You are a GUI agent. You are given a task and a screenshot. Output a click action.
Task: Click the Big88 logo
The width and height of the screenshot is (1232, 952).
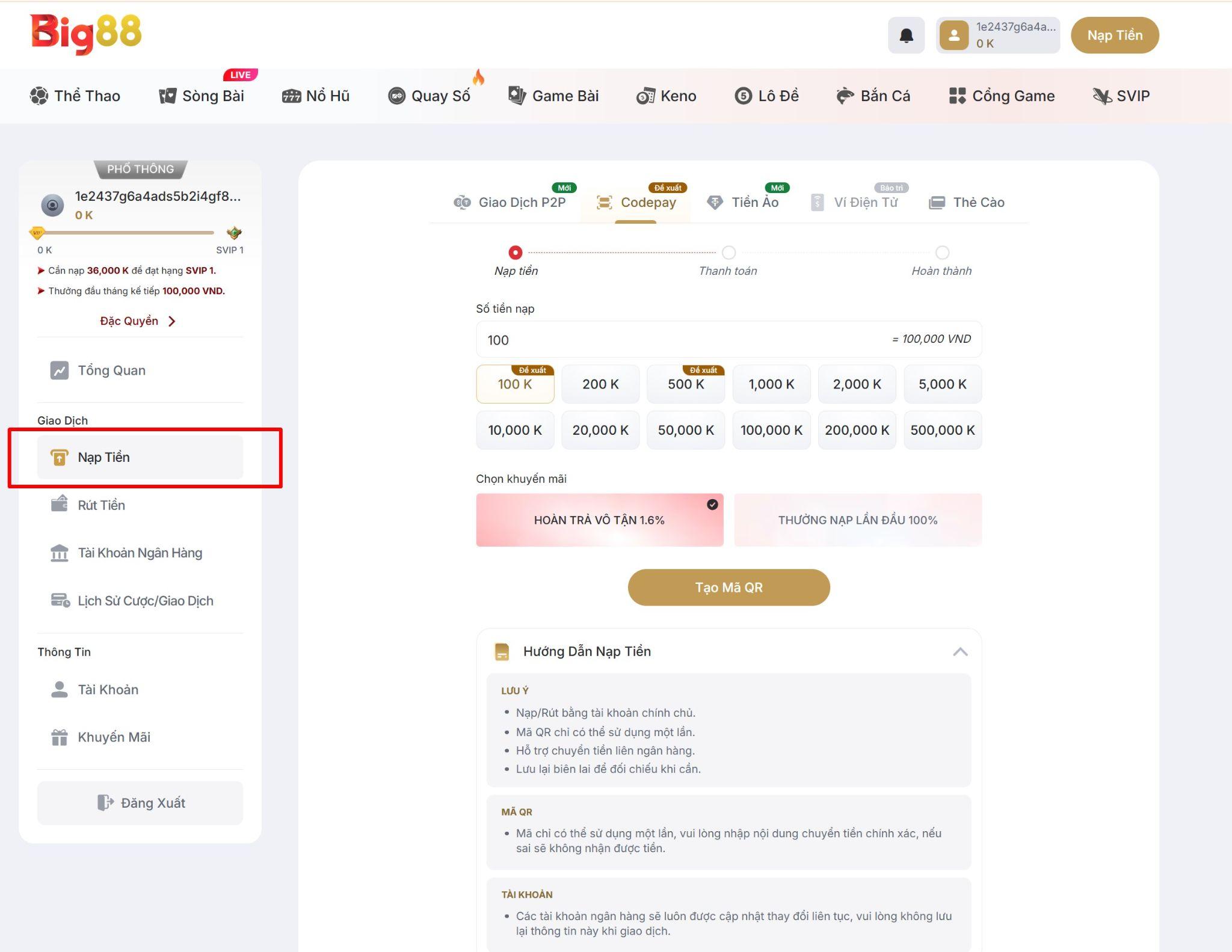click(85, 33)
